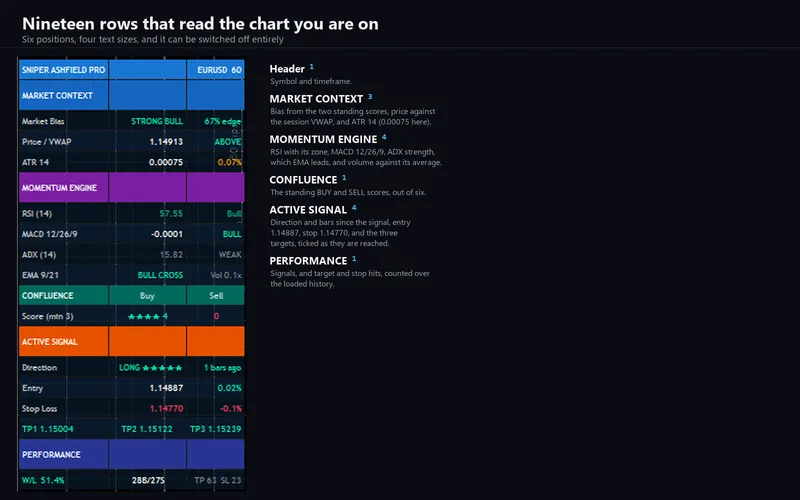Click the LONG five-star direction value
The width and height of the screenshot is (800, 500).
[x=151, y=367]
